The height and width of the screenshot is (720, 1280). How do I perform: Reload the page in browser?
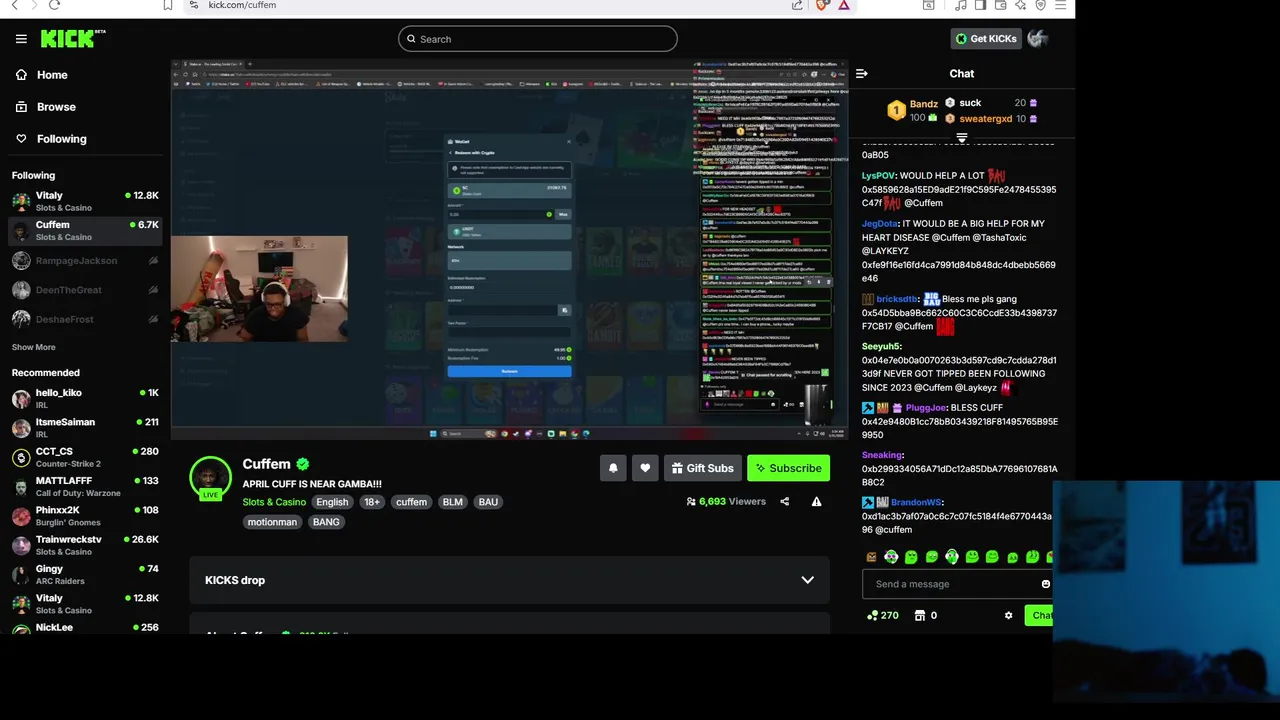(54, 5)
